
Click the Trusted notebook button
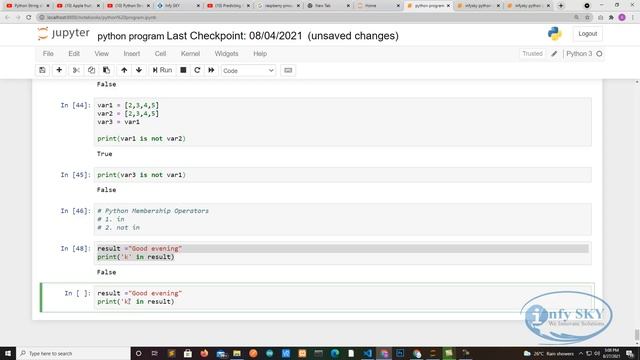click(x=532, y=54)
